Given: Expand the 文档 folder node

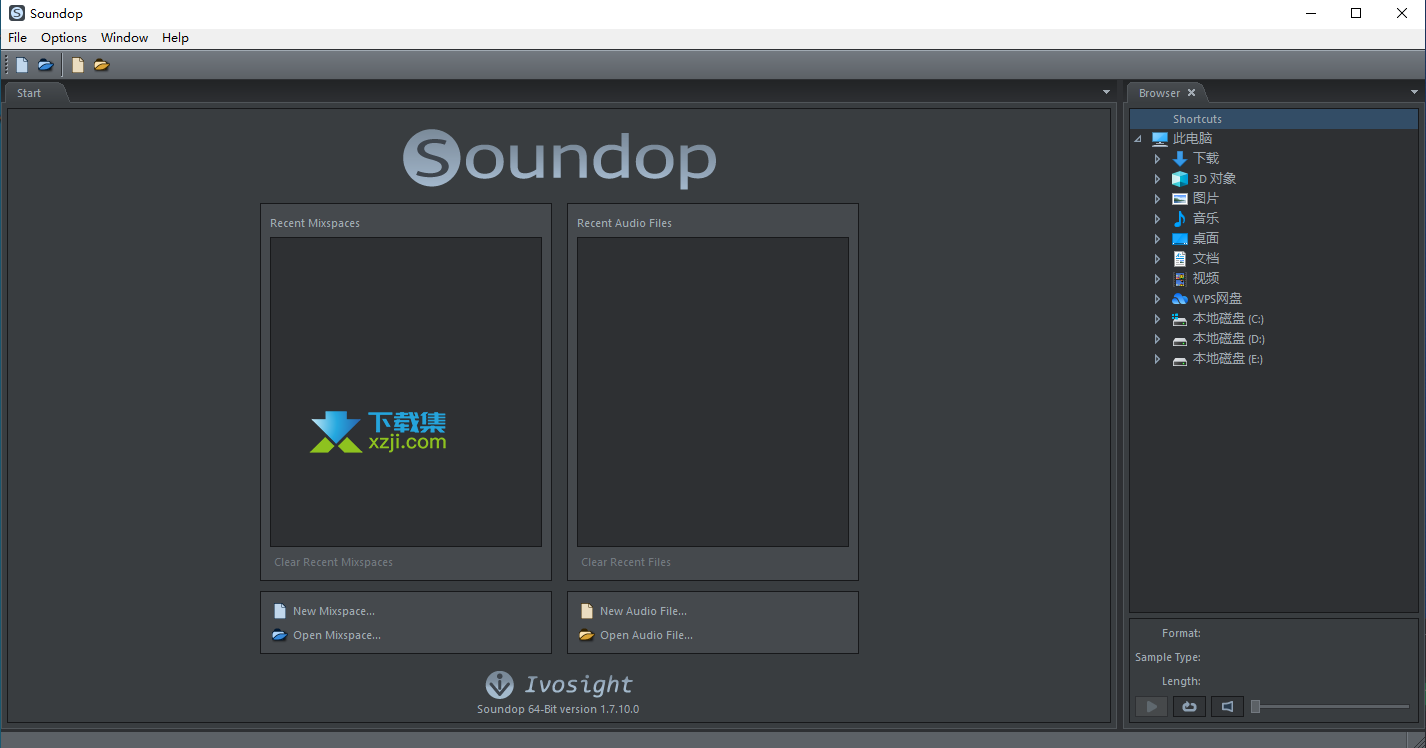Looking at the screenshot, I should (1158, 259).
